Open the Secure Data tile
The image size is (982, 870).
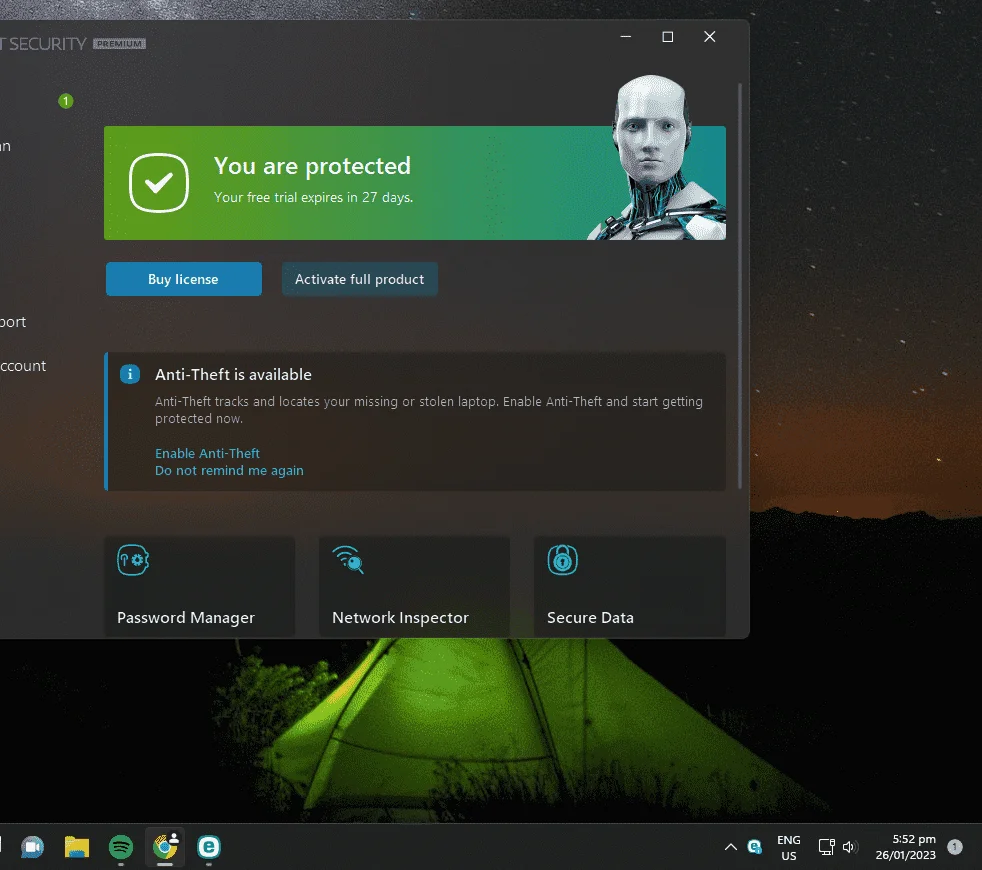pyautogui.click(x=629, y=587)
